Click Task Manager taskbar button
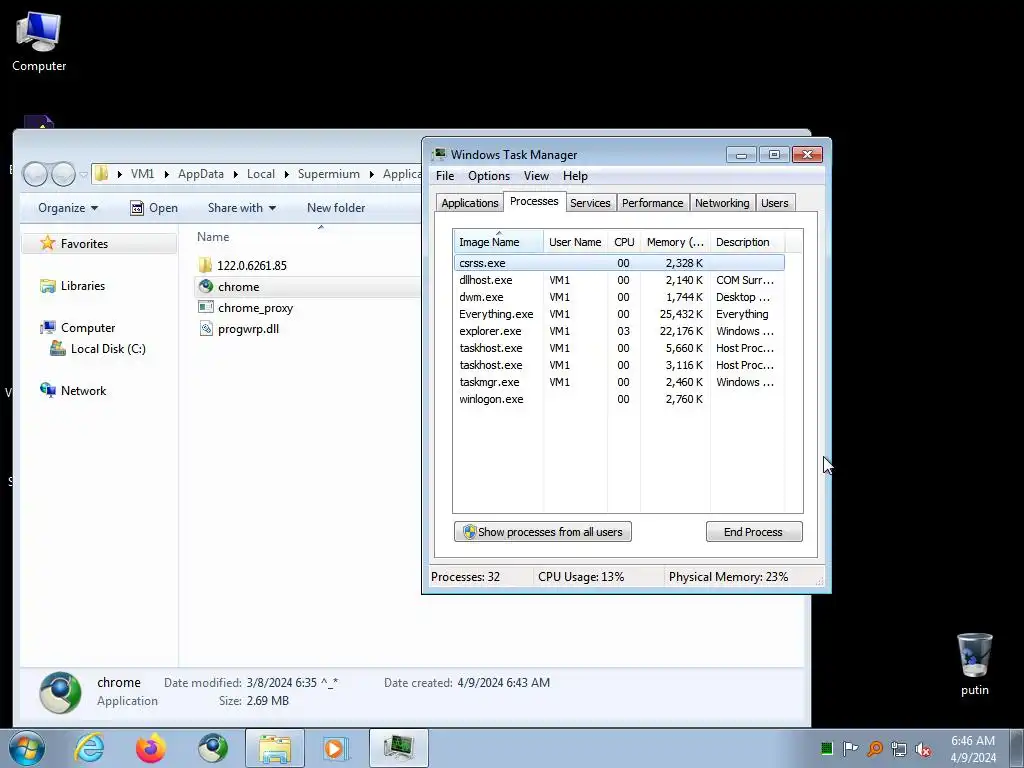1024x768 pixels. (398, 748)
